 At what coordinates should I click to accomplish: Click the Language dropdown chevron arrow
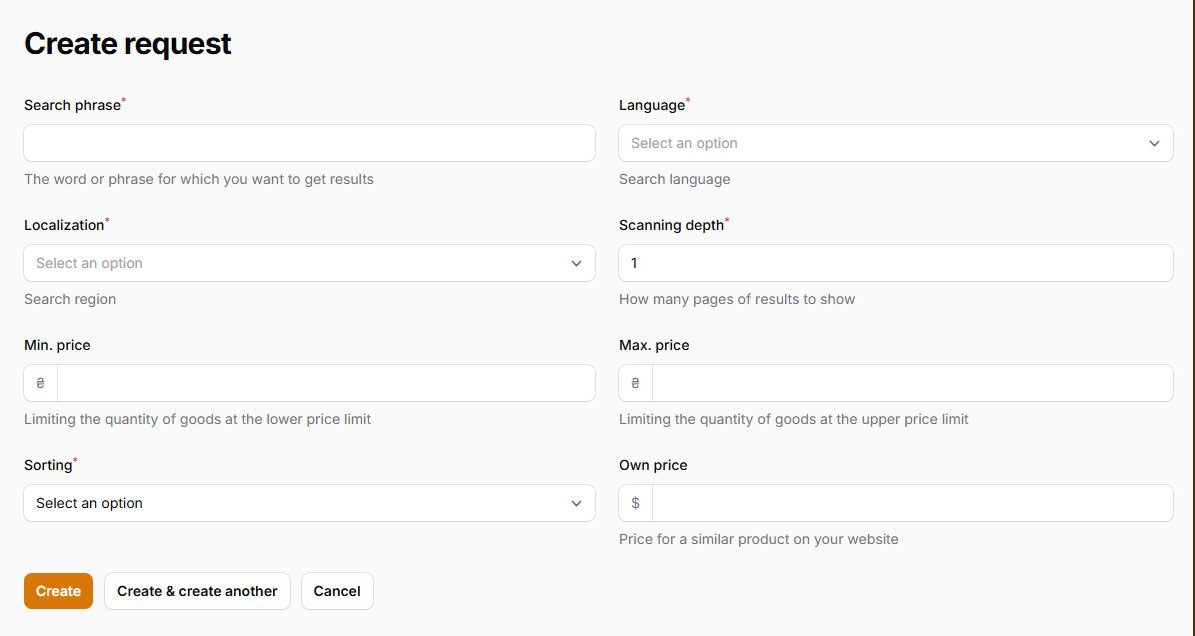pos(1154,143)
